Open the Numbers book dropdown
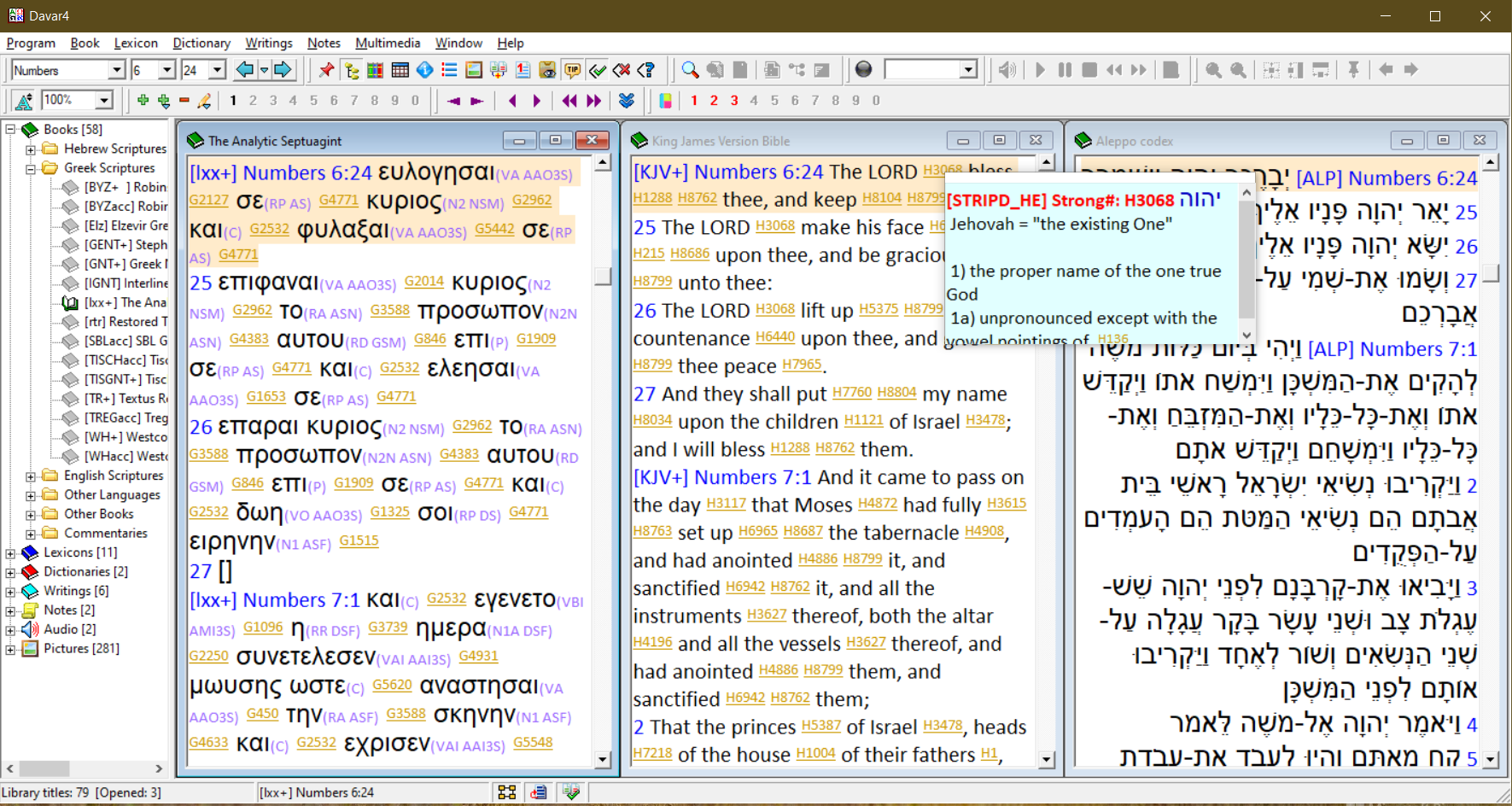Viewport: 1512px width, 806px height. coord(117,70)
